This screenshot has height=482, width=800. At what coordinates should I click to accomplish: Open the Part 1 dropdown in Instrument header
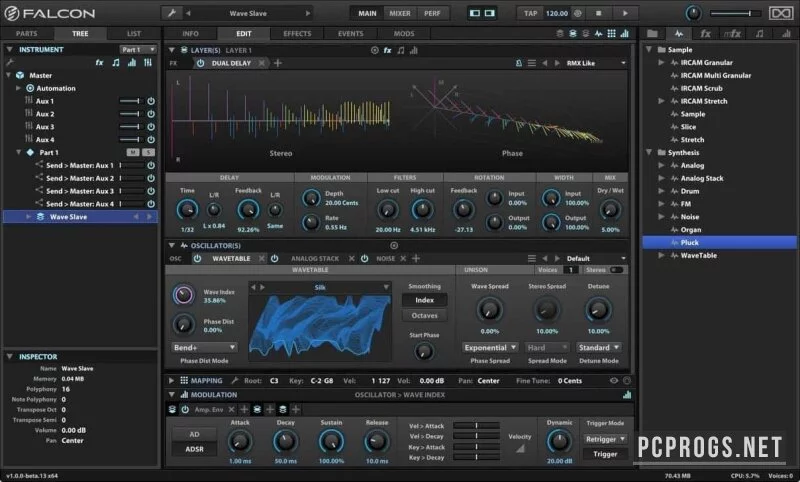tap(138, 49)
